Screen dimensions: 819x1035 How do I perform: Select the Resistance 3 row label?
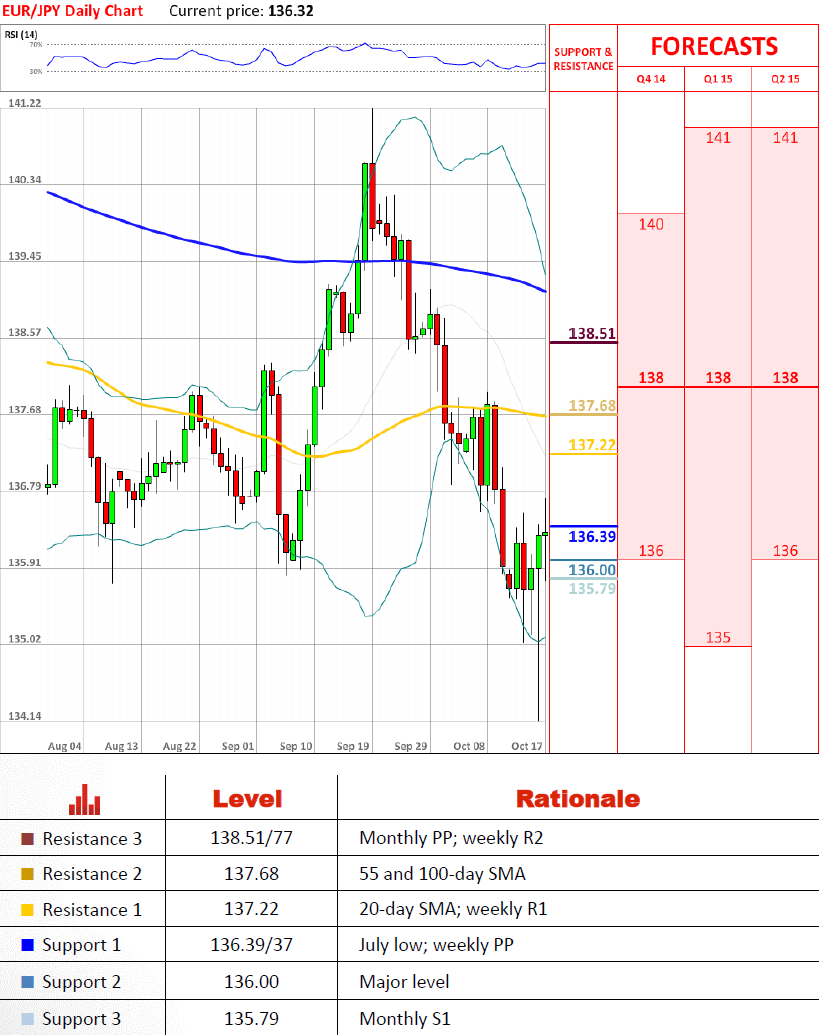point(92,839)
